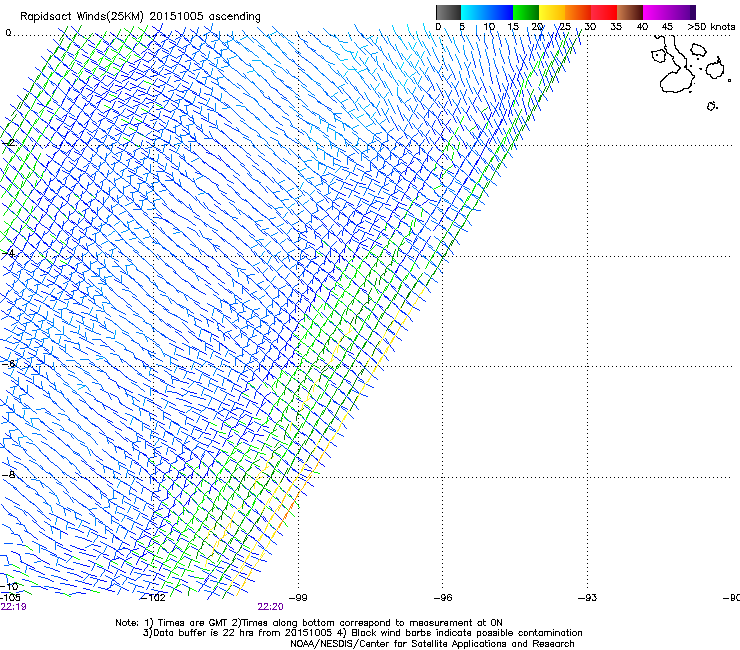This screenshot has height=650, width=740.
Task: Click the orange 25-30 knots legend swatch
Action: (578, 12)
